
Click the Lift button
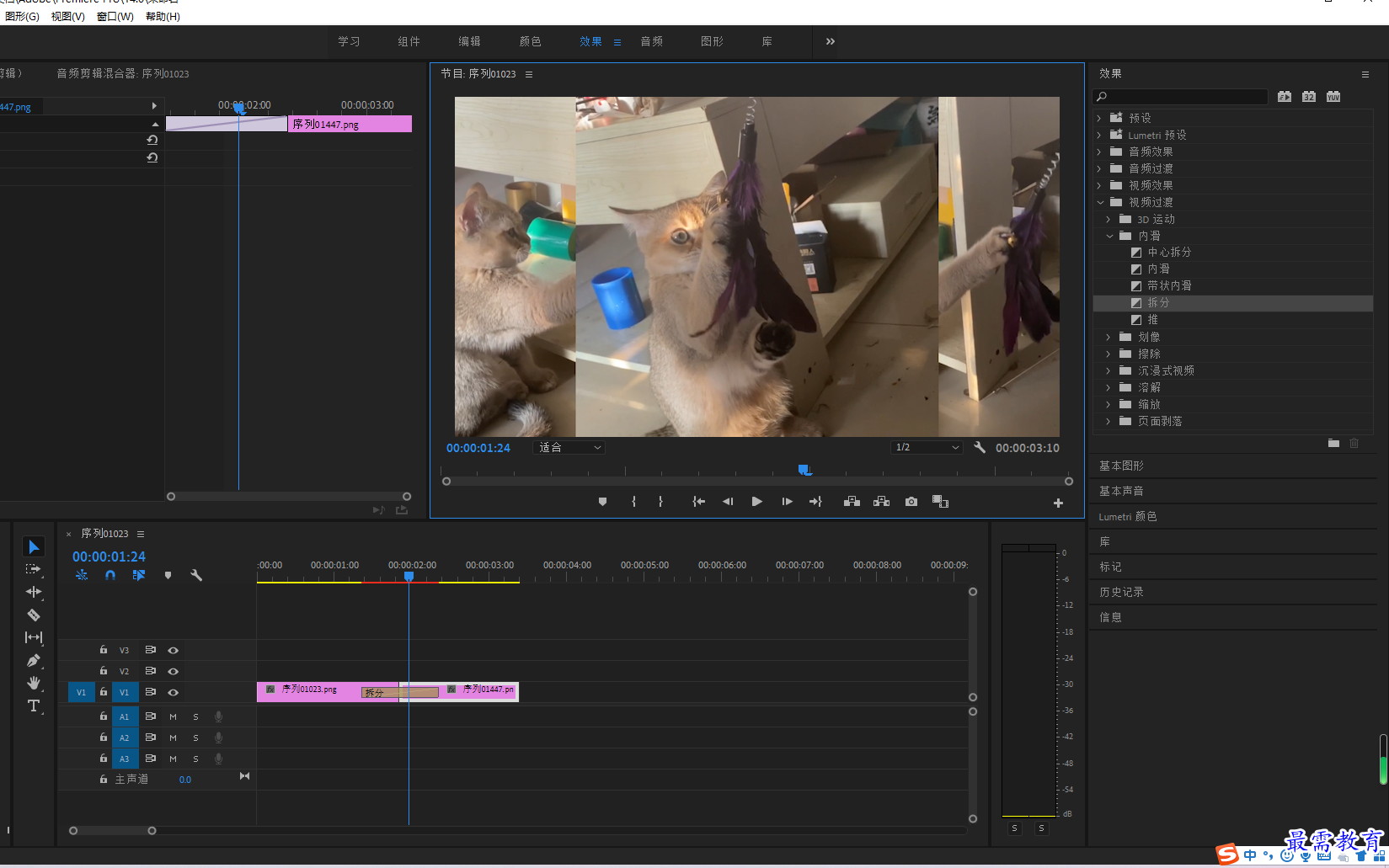click(x=852, y=502)
